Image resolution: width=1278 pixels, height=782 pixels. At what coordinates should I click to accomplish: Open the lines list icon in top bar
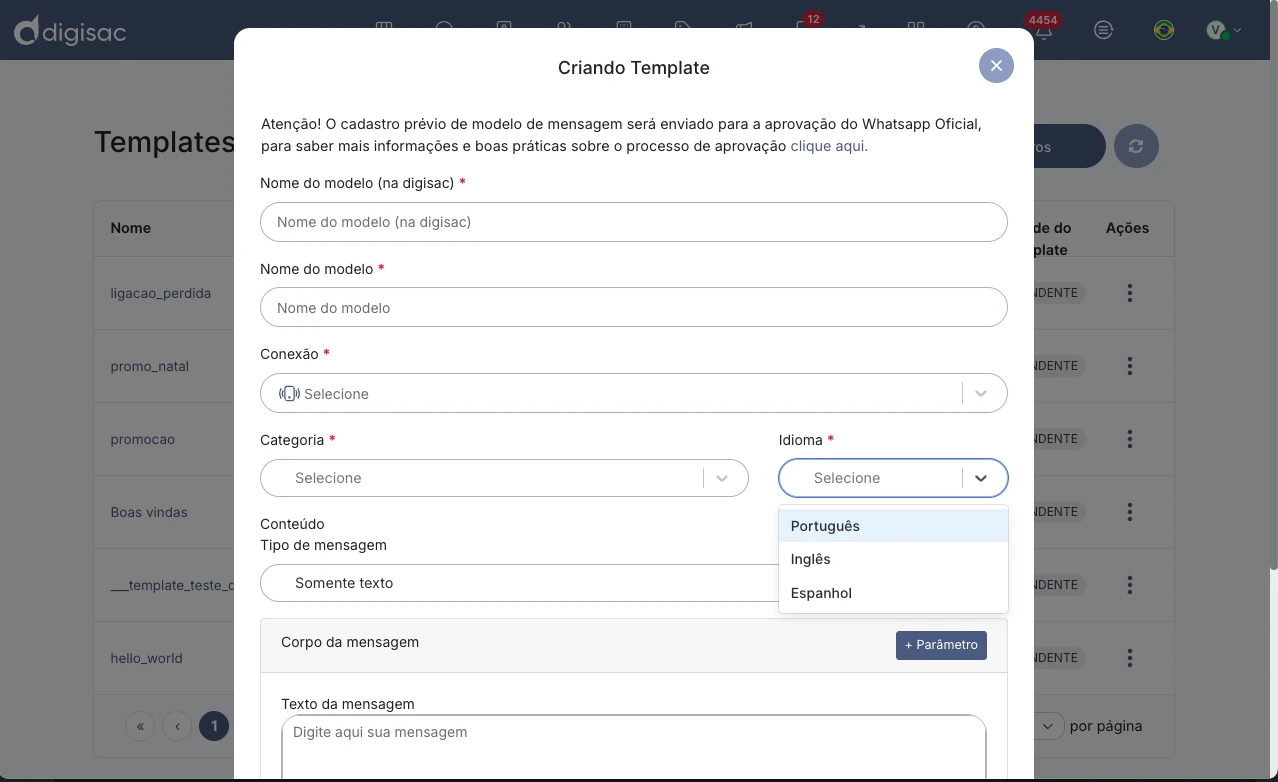click(1103, 30)
